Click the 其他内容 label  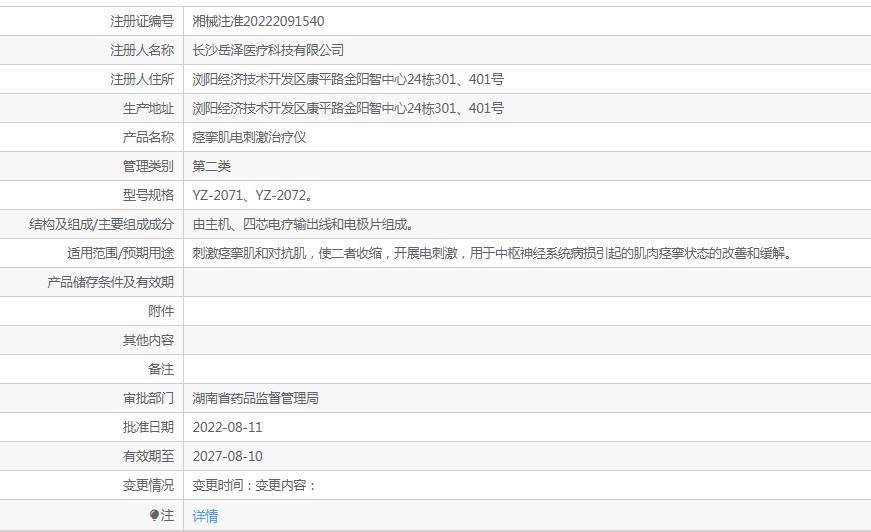(x=148, y=340)
